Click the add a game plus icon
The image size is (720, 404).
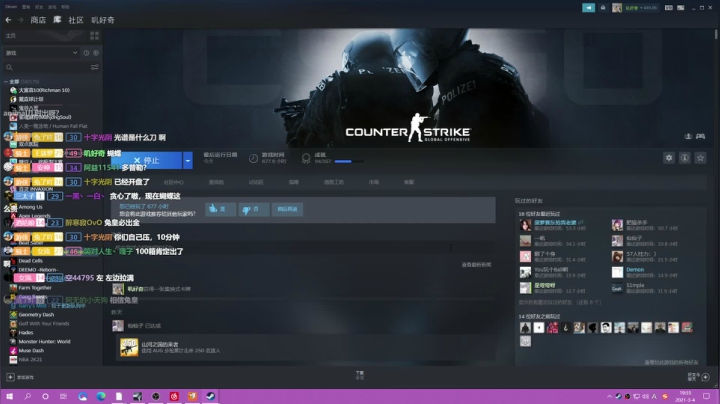point(10,377)
